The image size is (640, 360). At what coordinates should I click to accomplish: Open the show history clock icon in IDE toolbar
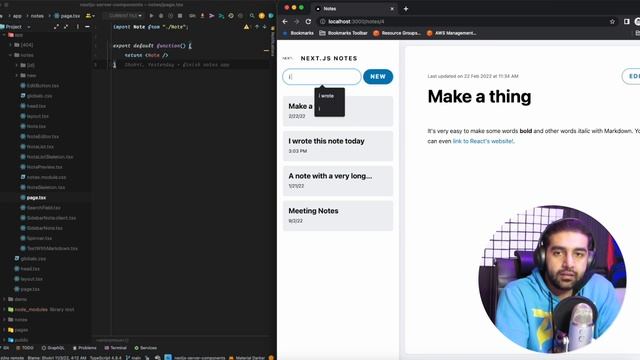tap(231, 16)
